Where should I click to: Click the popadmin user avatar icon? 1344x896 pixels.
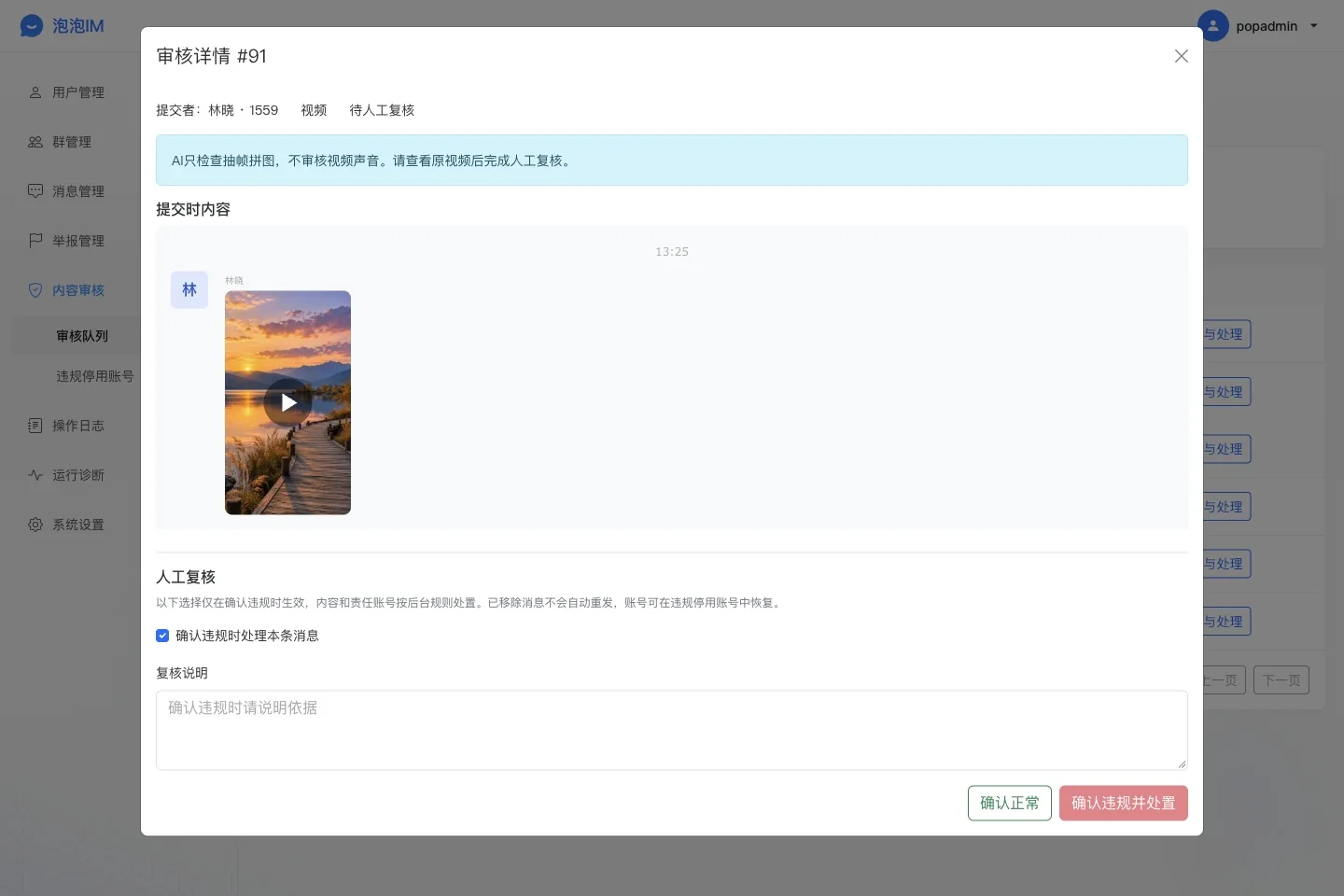click(x=1213, y=26)
